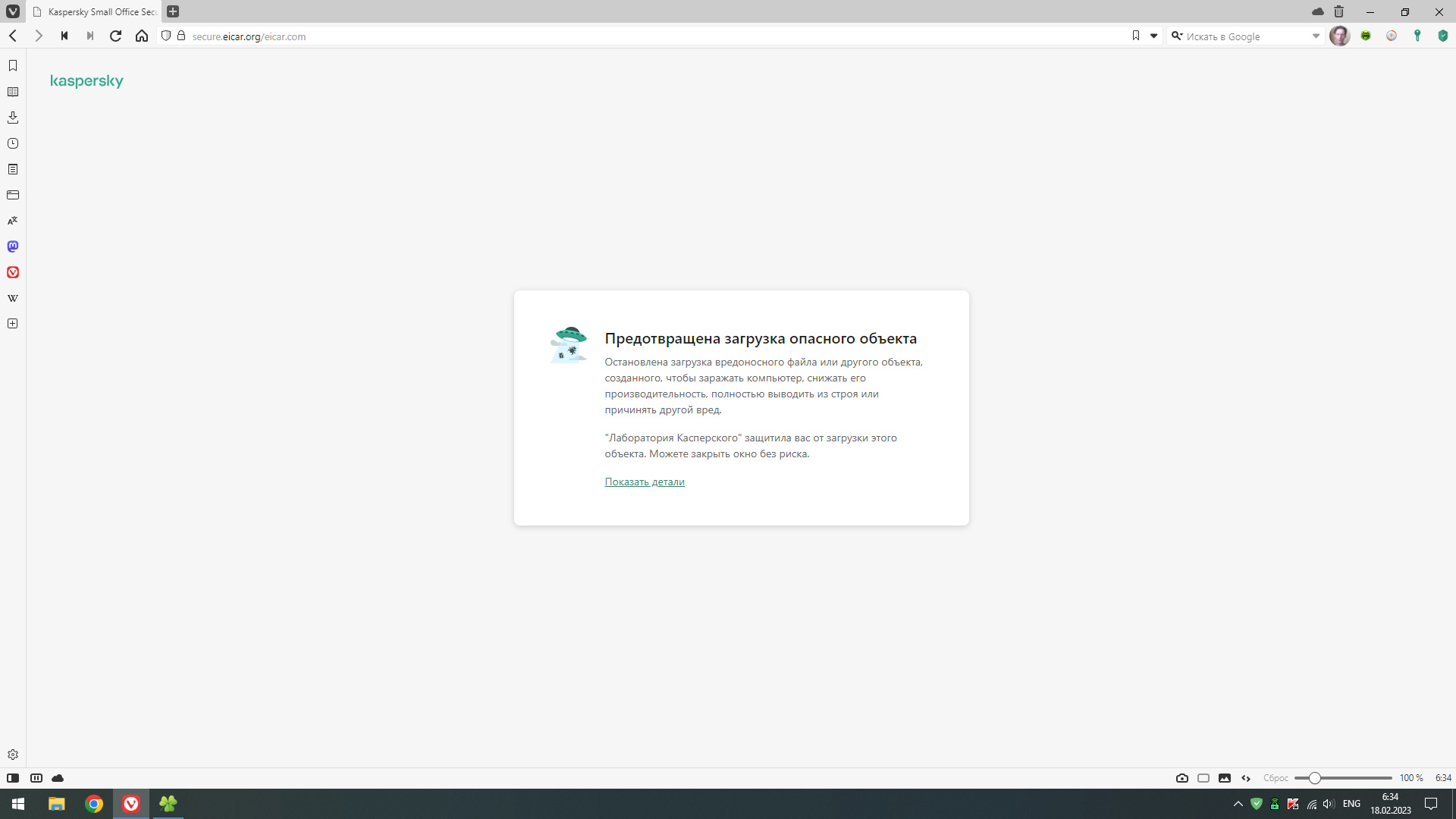Focus the Google search field
The width and height of the screenshot is (1456, 819).
click(x=1247, y=36)
